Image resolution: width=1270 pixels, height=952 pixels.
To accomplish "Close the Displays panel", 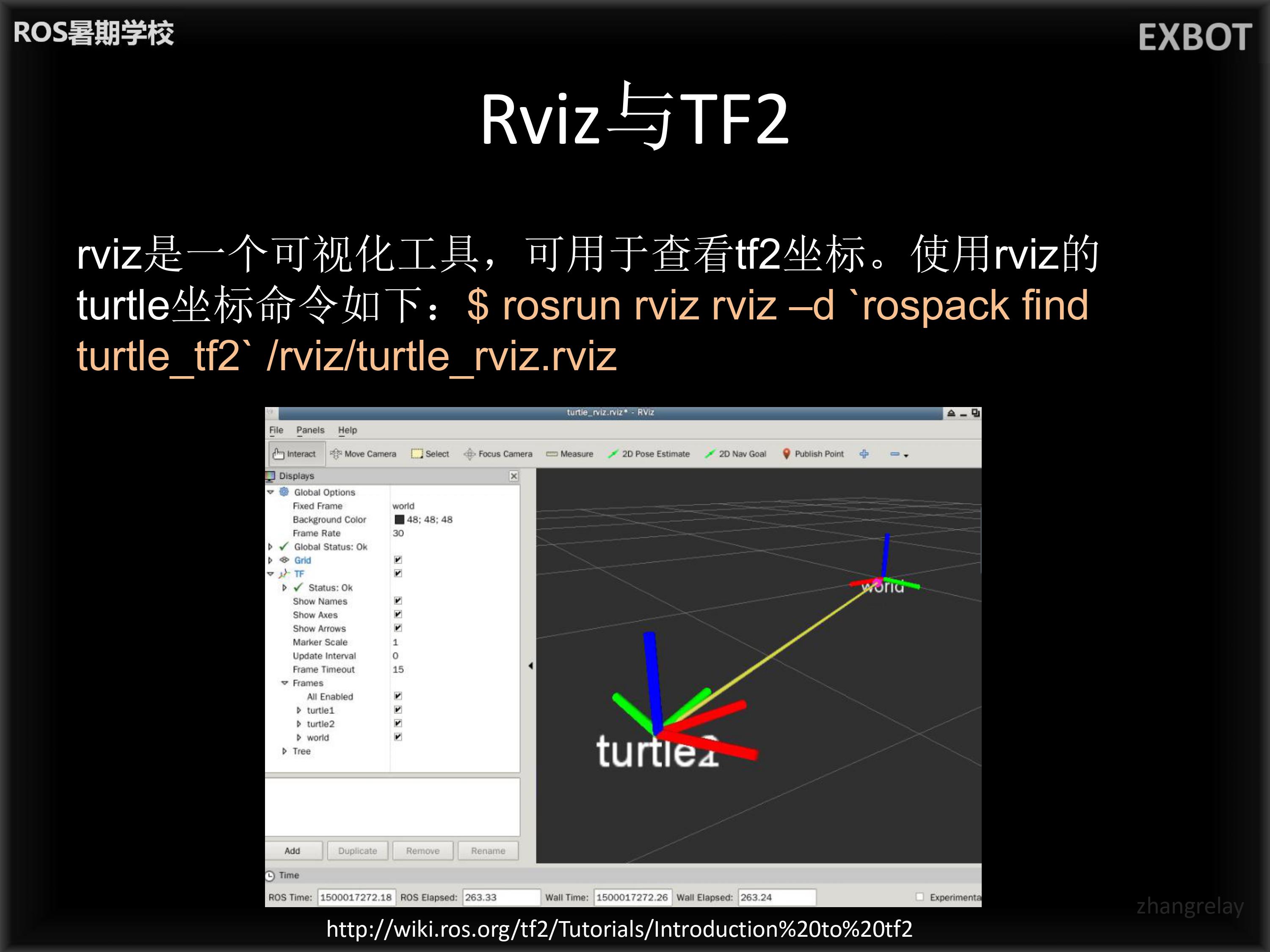I will click(514, 476).
